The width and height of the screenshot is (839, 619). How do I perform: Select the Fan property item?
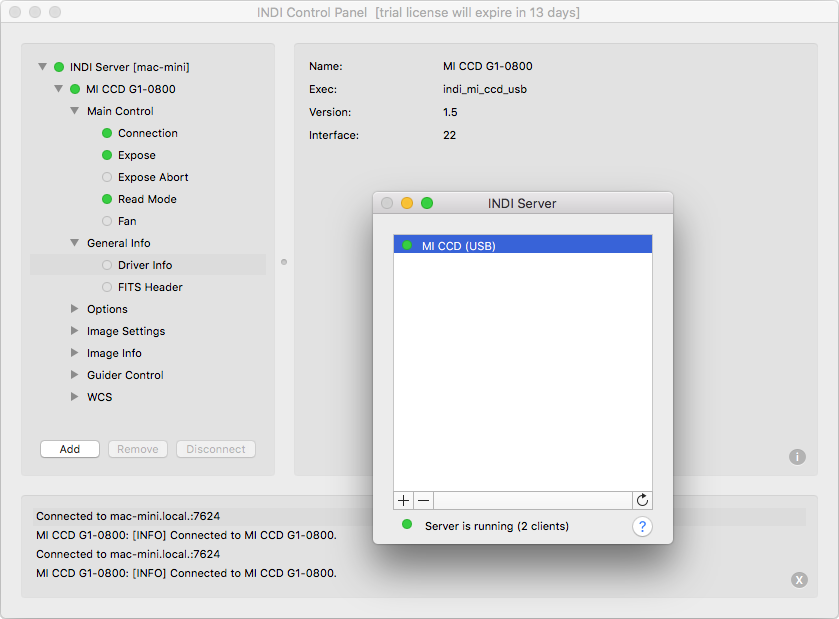coord(127,221)
